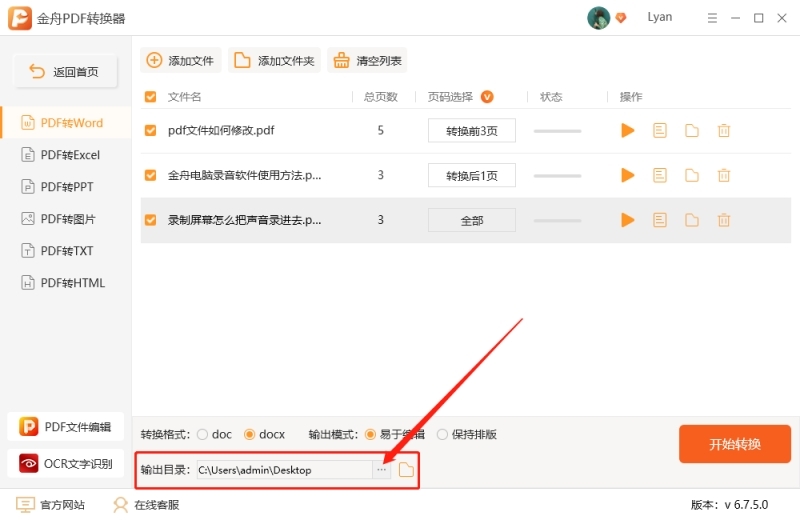Screen dimensions: 800x520
Task: Click 添加文件 to add files
Action: (181, 60)
